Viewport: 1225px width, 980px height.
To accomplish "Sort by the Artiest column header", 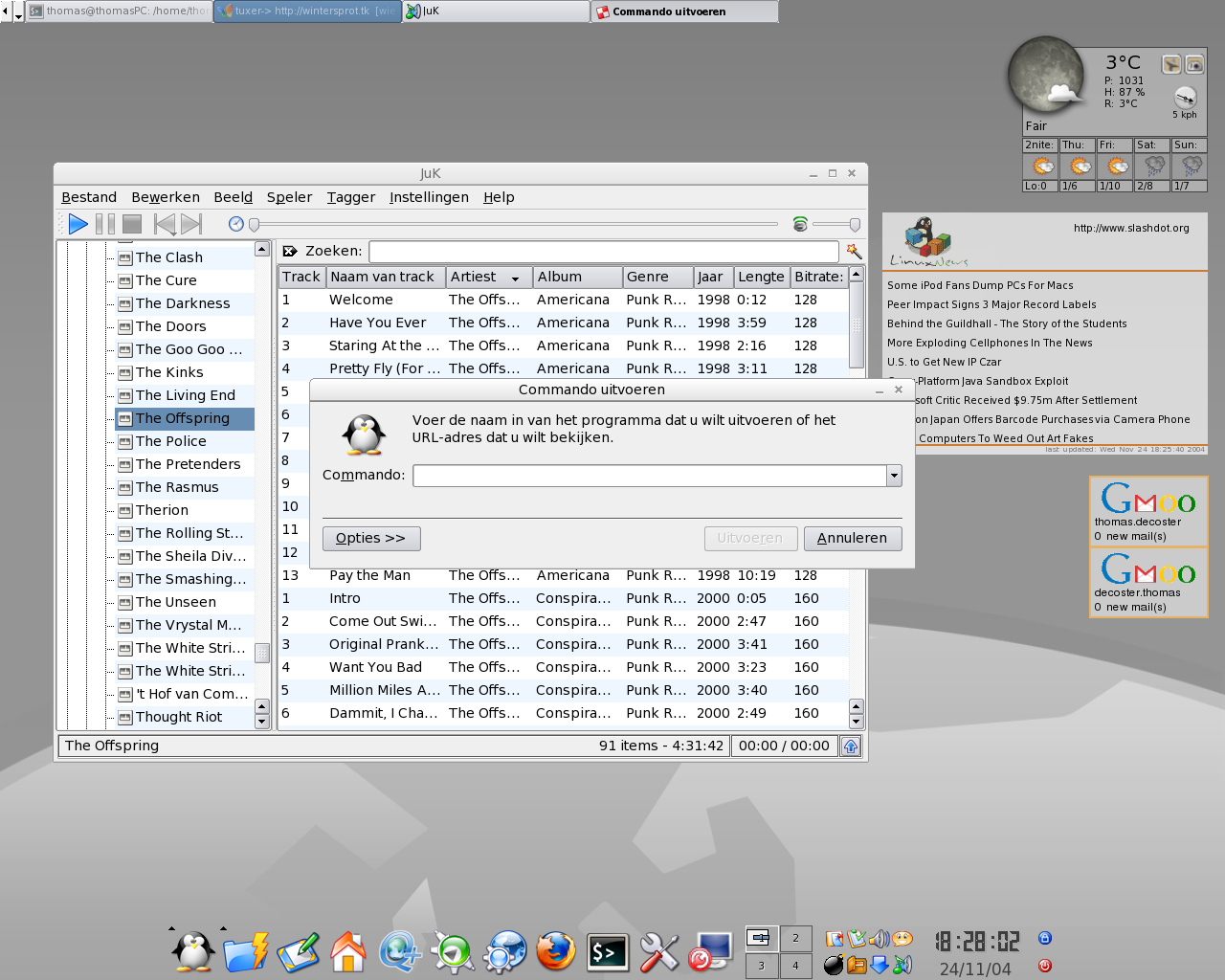I will [489, 277].
